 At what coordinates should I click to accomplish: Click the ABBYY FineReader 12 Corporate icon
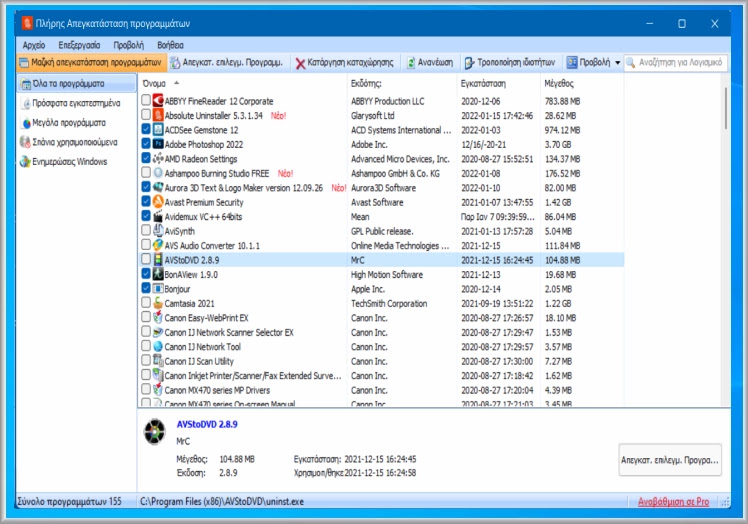pyautogui.click(x=158, y=101)
